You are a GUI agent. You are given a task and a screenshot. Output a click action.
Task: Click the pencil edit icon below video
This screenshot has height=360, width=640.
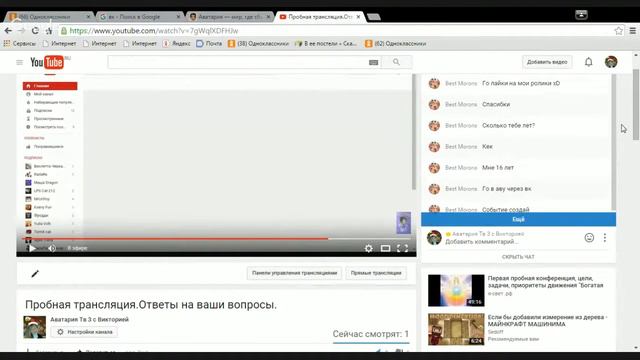[35, 273]
